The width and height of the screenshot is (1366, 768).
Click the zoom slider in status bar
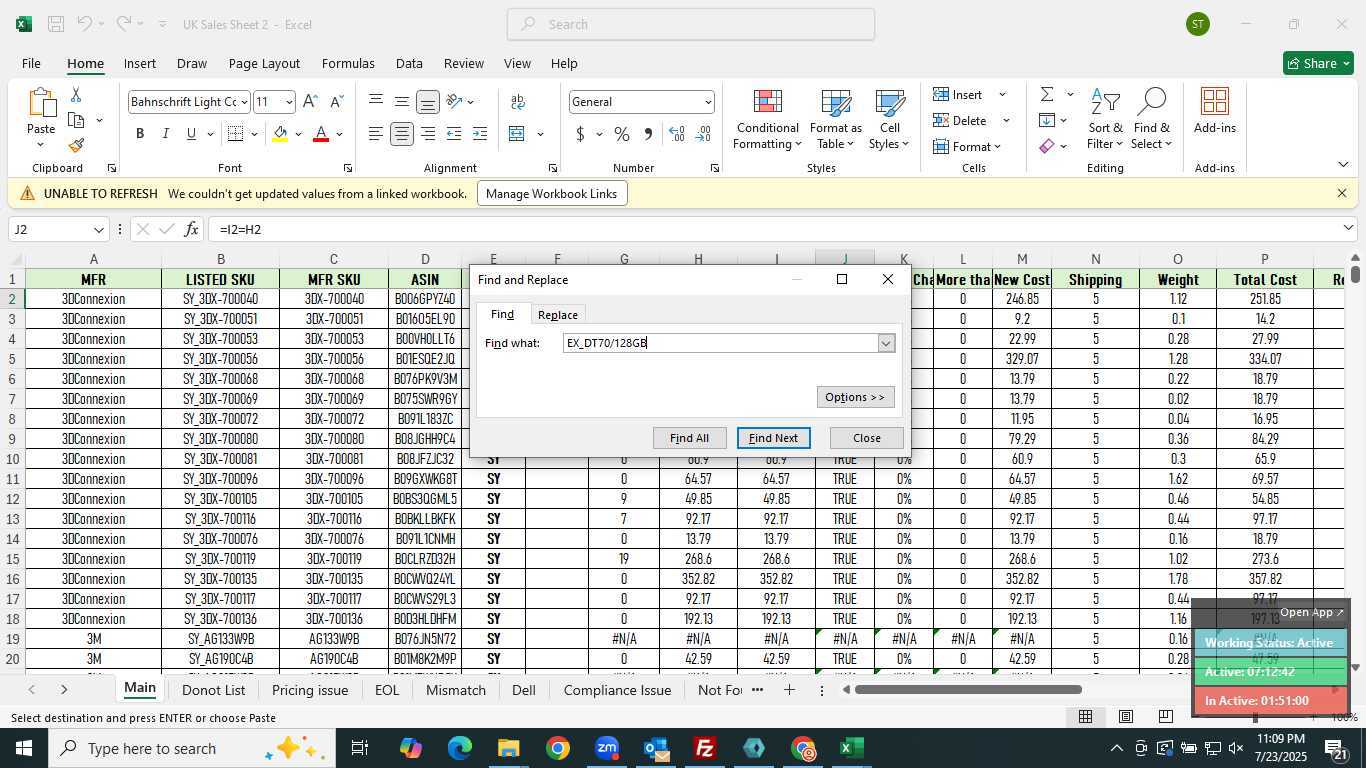[1255, 717]
